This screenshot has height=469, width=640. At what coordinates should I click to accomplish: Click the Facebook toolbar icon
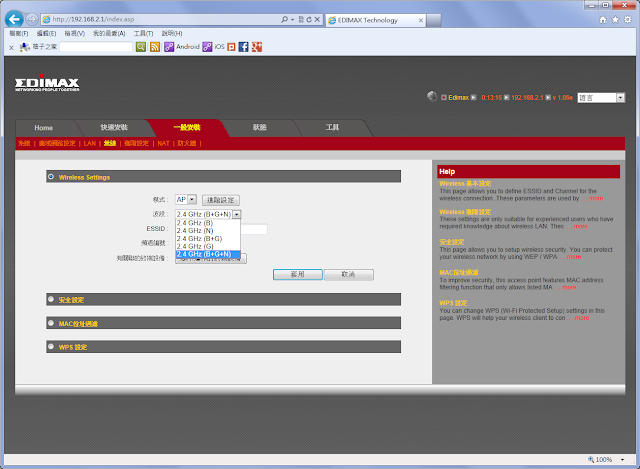(243, 47)
